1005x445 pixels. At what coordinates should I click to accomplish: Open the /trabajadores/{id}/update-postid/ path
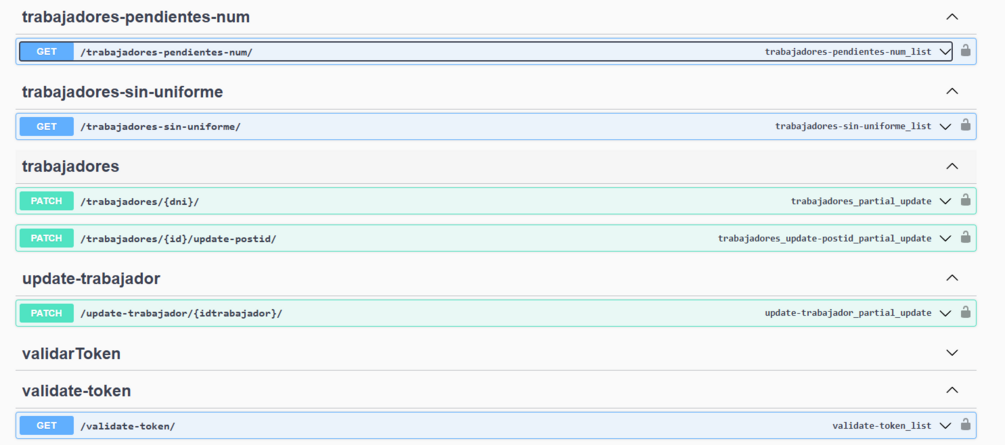tap(178, 239)
